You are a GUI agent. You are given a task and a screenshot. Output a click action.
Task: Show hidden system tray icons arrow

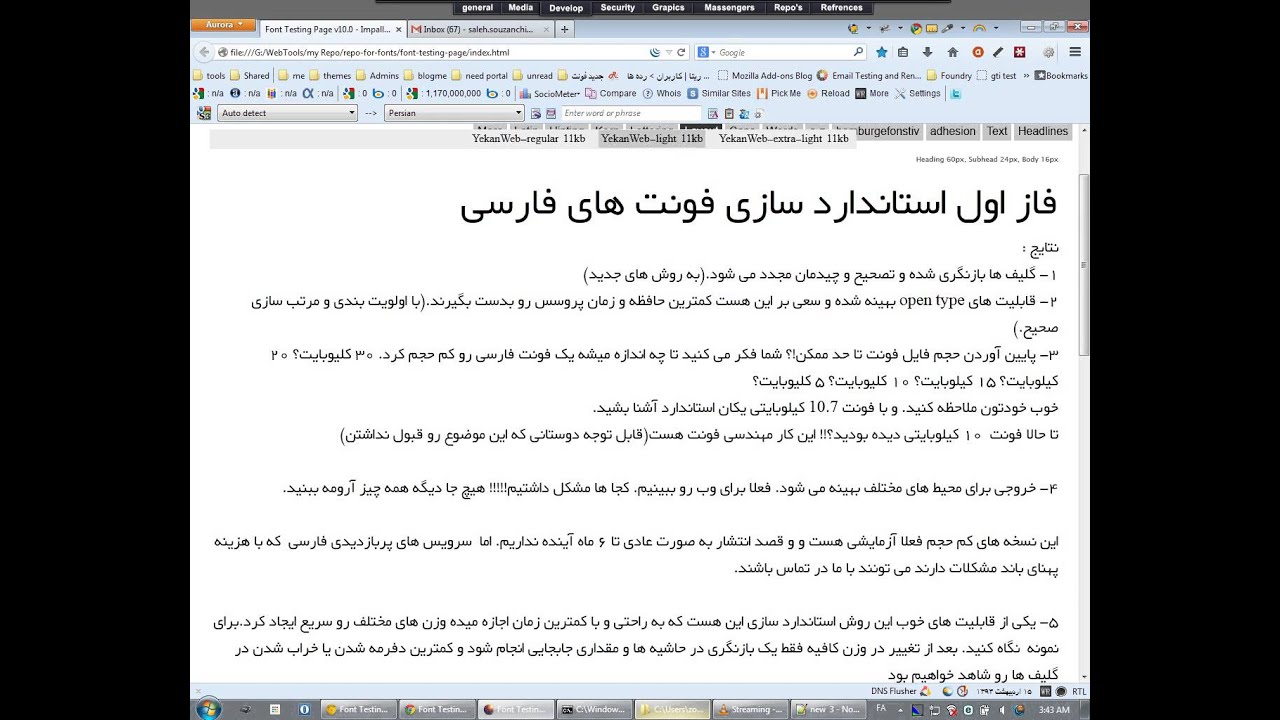click(x=899, y=709)
